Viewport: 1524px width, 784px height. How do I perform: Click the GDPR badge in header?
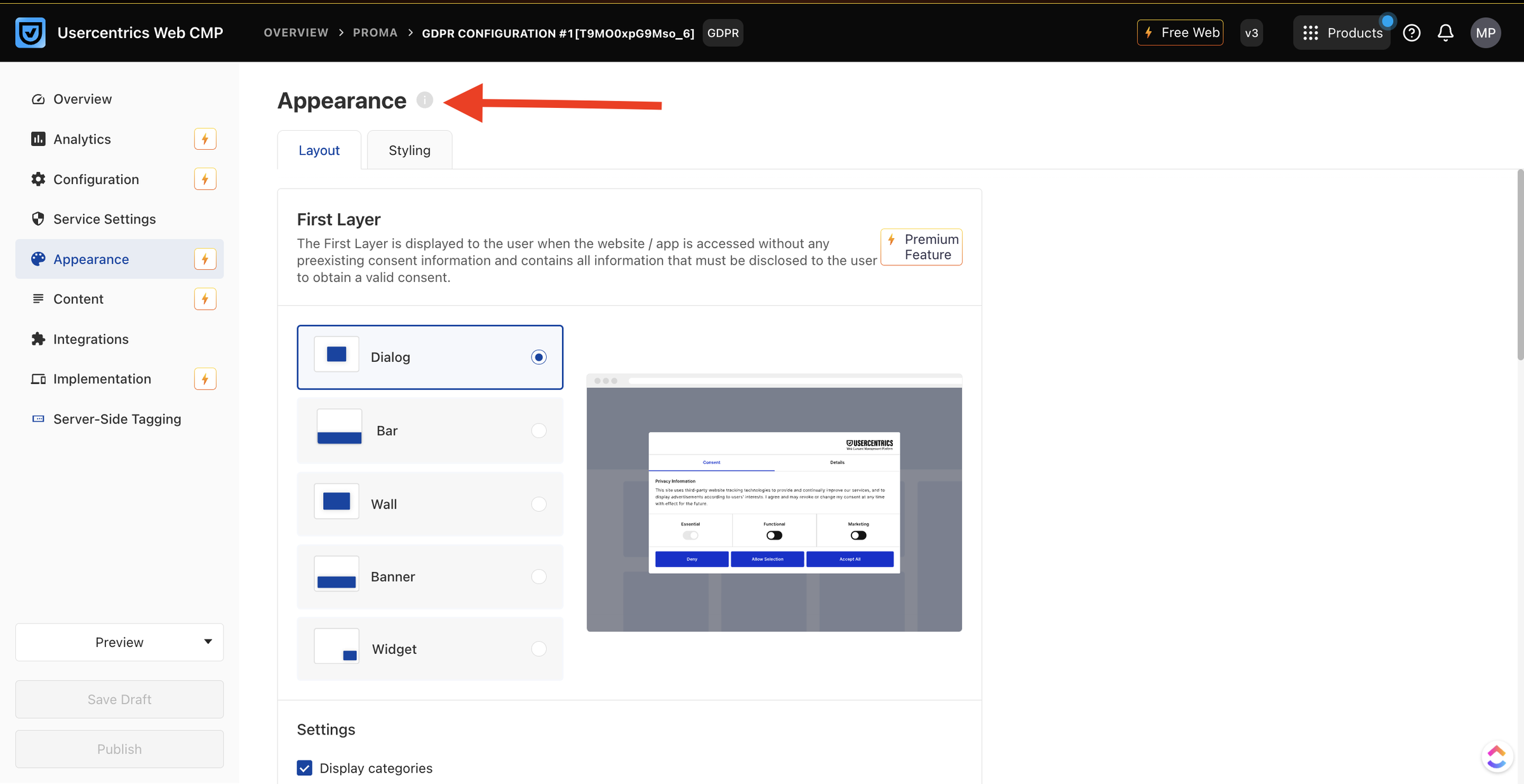723,33
